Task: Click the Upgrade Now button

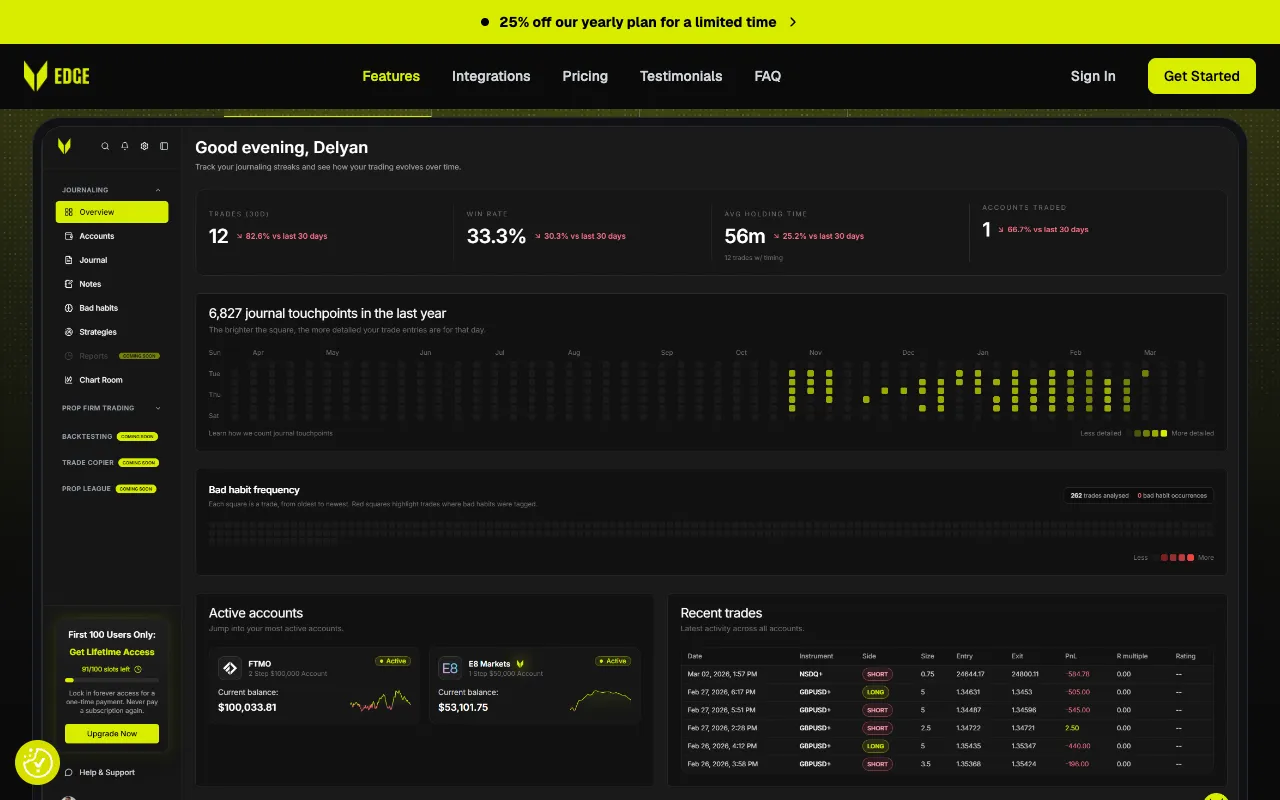Action: pyautogui.click(x=112, y=733)
